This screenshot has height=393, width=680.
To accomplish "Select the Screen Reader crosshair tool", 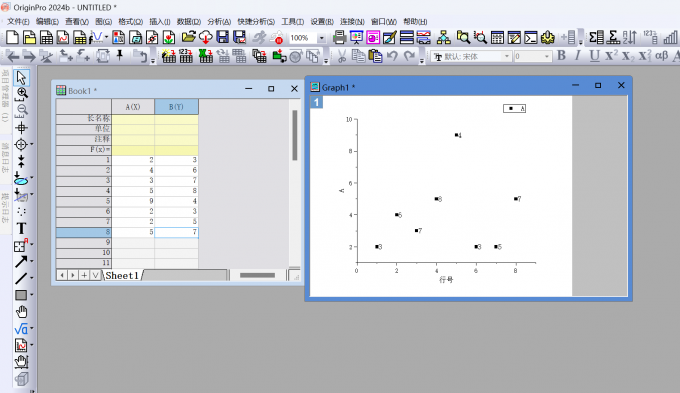I will (x=21, y=128).
